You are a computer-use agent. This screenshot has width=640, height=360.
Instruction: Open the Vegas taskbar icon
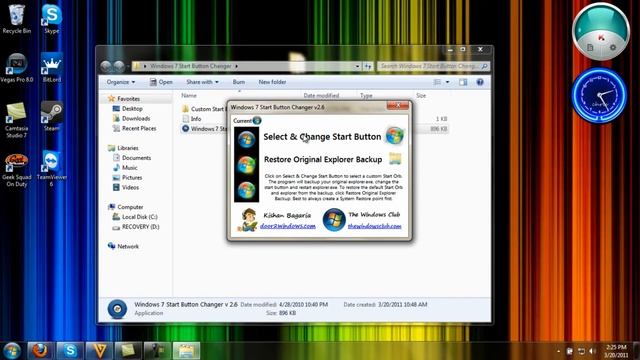click(99, 351)
